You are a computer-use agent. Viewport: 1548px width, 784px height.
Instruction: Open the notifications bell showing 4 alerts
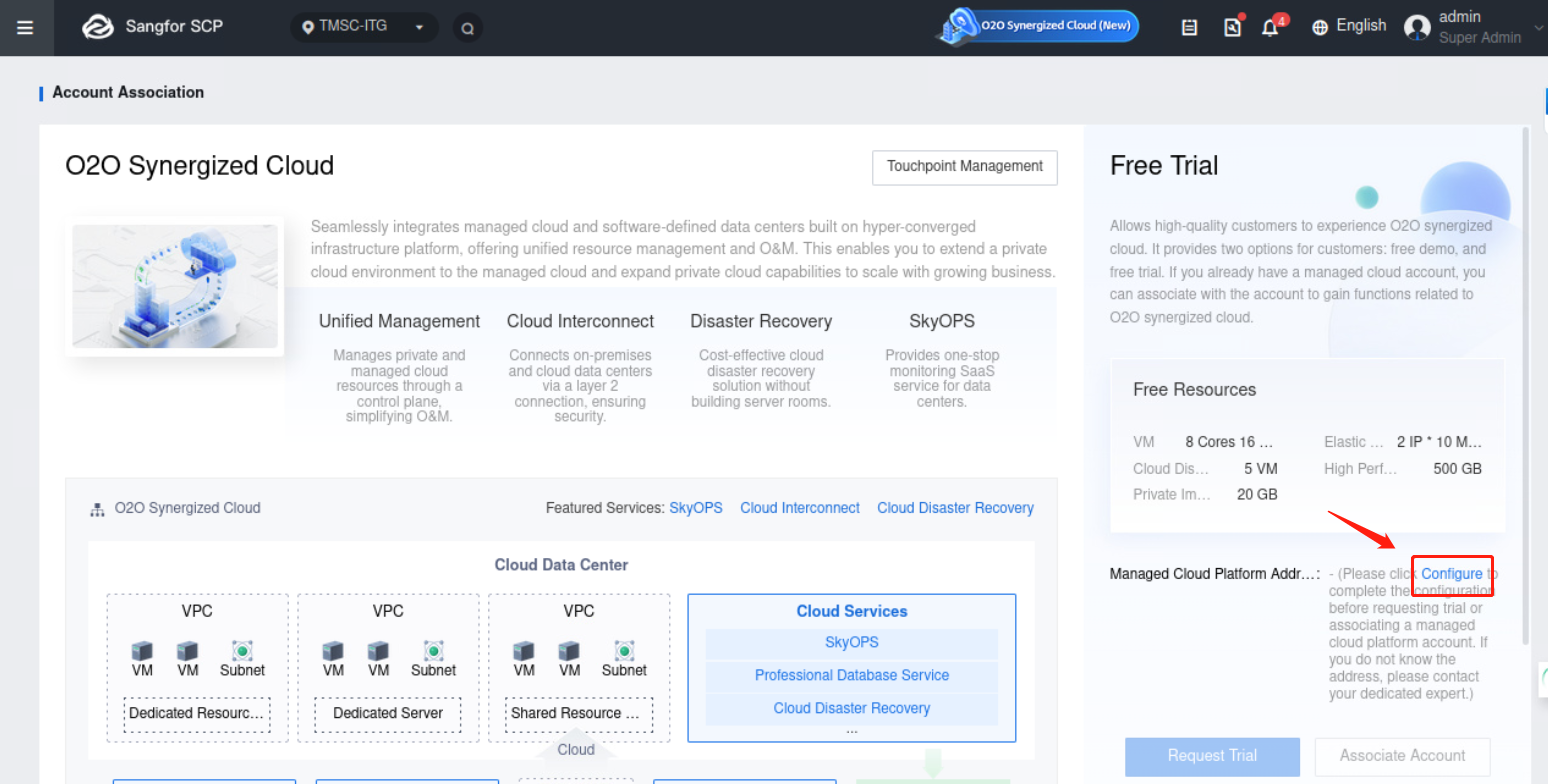point(1271,27)
